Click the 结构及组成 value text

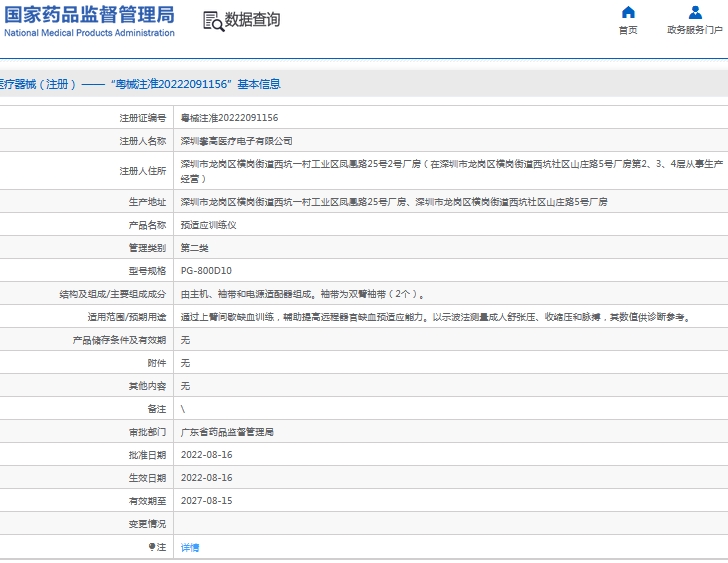pyautogui.click(x=302, y=294)
